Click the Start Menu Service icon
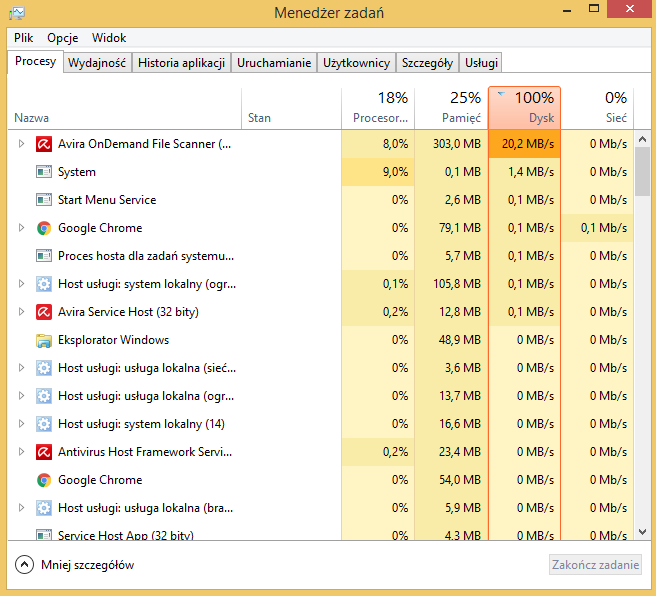This screenshot has height=596, width=656. coord(44,200)
